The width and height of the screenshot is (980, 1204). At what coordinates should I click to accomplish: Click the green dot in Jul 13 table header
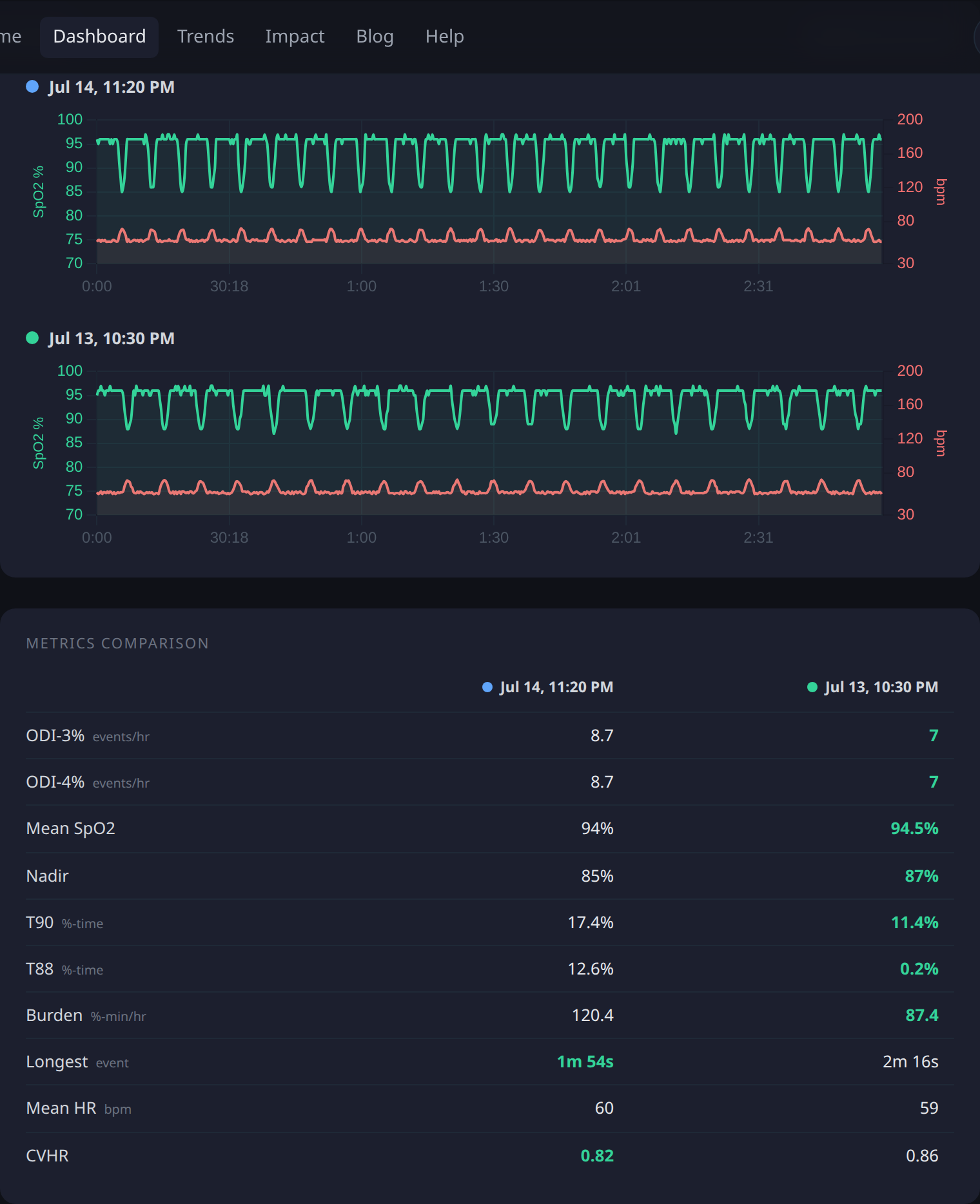812,687
